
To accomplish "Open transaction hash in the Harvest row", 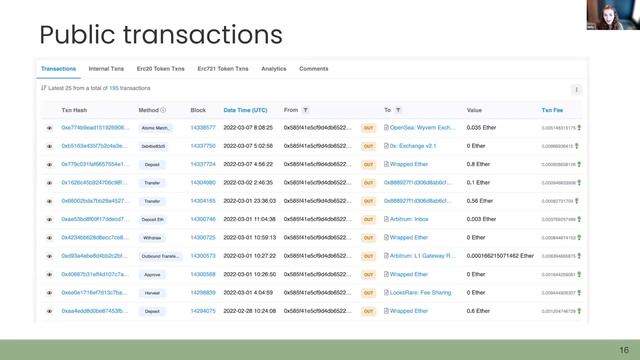I will point(94,293).
